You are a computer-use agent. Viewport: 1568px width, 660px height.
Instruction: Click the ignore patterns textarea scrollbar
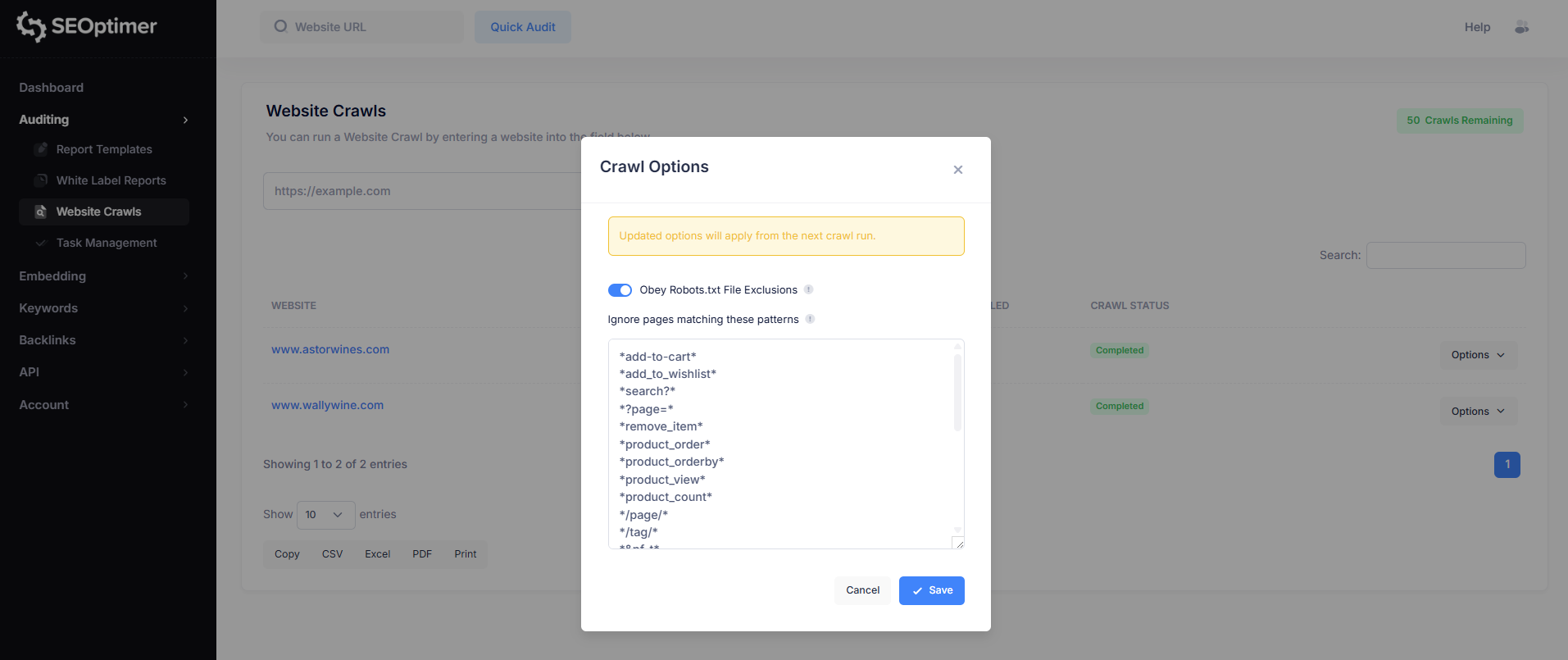[x=957, y=394]
